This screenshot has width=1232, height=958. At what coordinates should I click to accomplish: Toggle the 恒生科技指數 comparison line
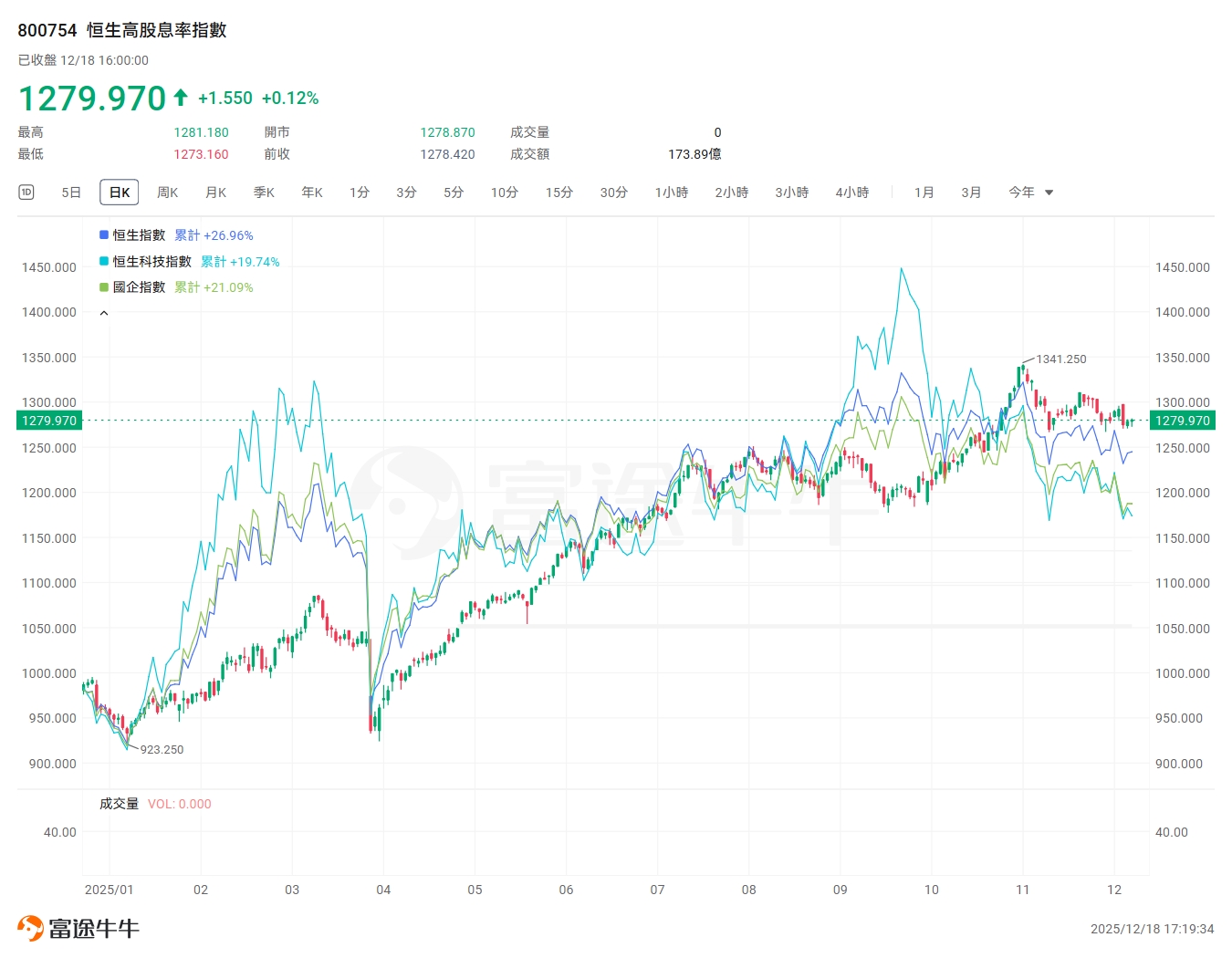(x=151, y=262)
